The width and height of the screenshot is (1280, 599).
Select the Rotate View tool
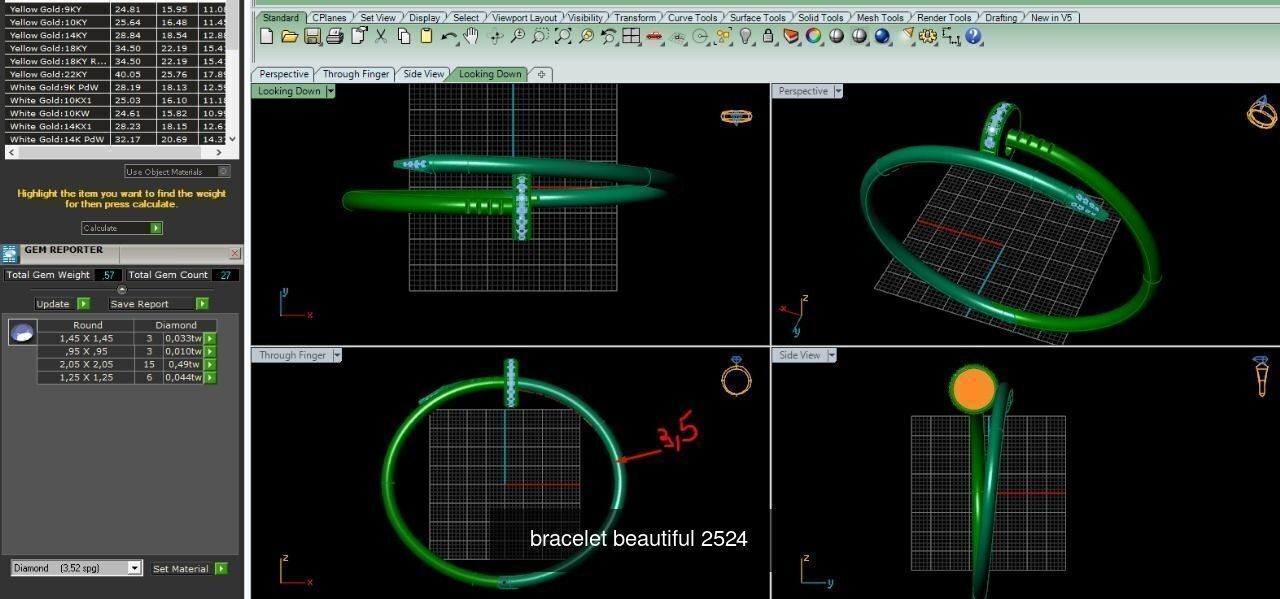point(494,36)
